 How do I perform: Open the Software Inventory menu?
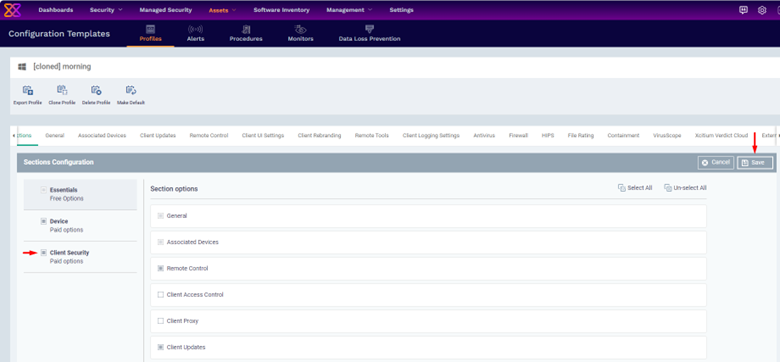282,10
